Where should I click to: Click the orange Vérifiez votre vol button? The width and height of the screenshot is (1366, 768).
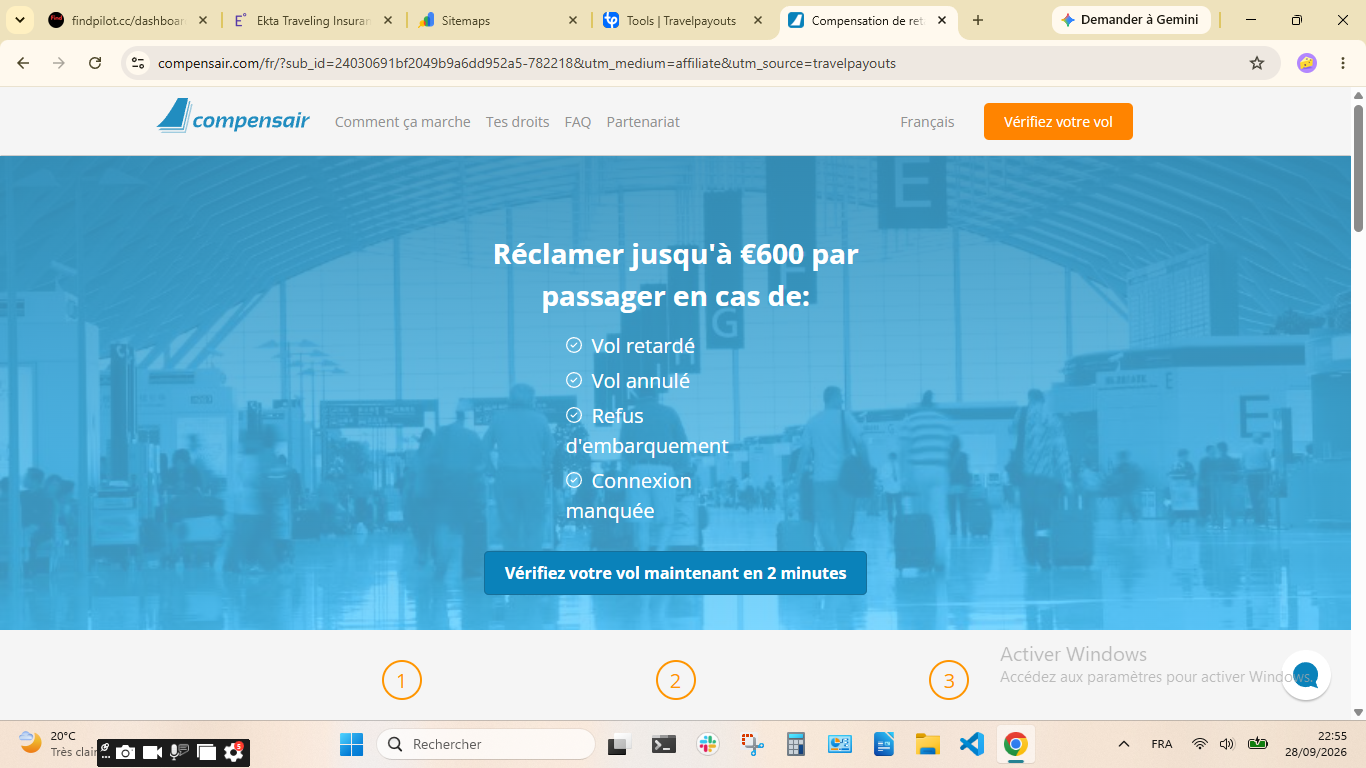coord(1058,122)
